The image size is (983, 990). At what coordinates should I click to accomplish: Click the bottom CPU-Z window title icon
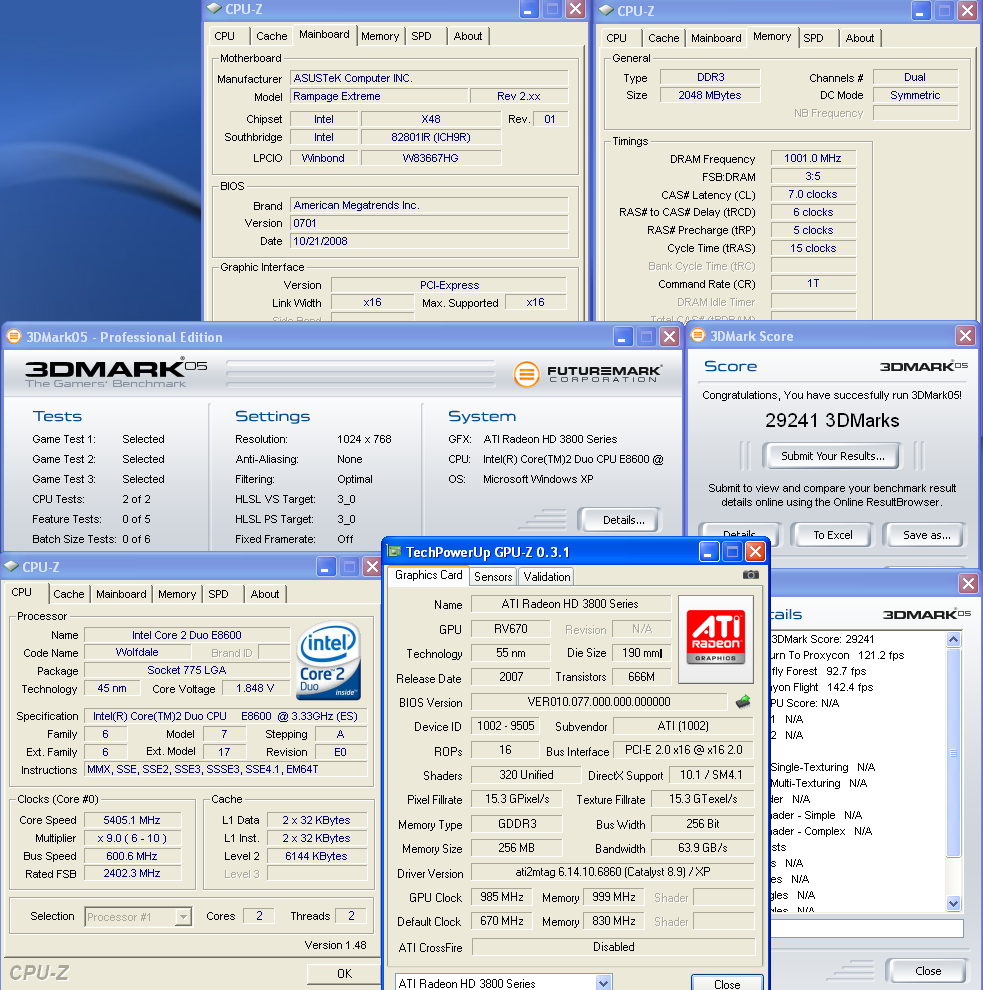pyautogui.click(x=11, y=566)
